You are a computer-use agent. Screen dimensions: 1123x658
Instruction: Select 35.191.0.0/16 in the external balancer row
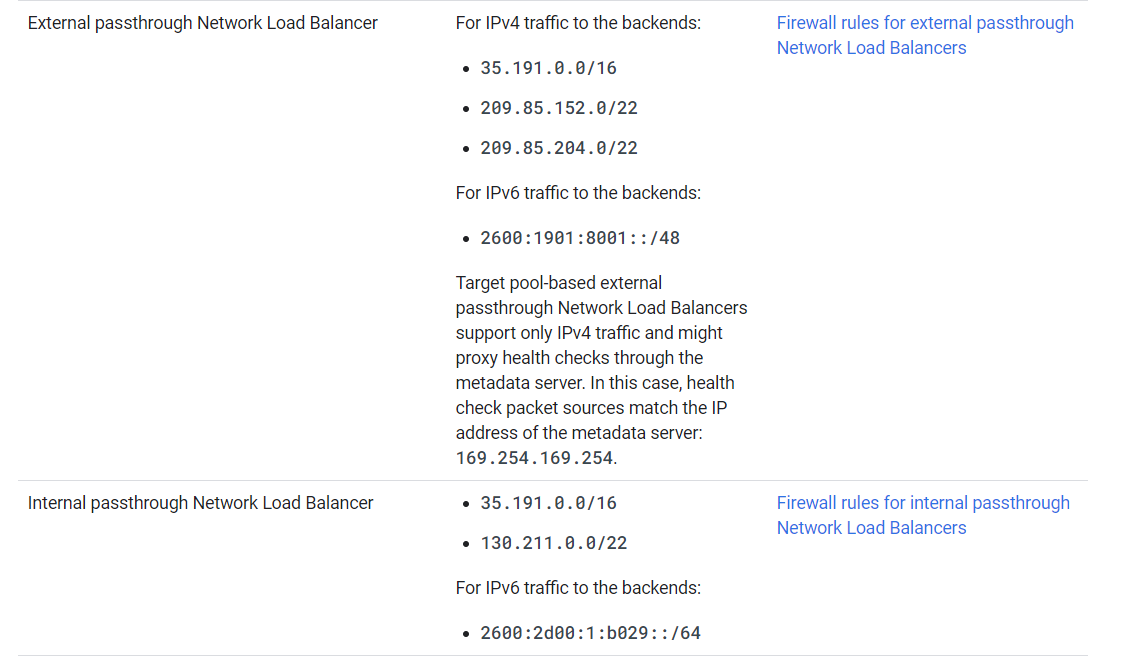(548, 68)
